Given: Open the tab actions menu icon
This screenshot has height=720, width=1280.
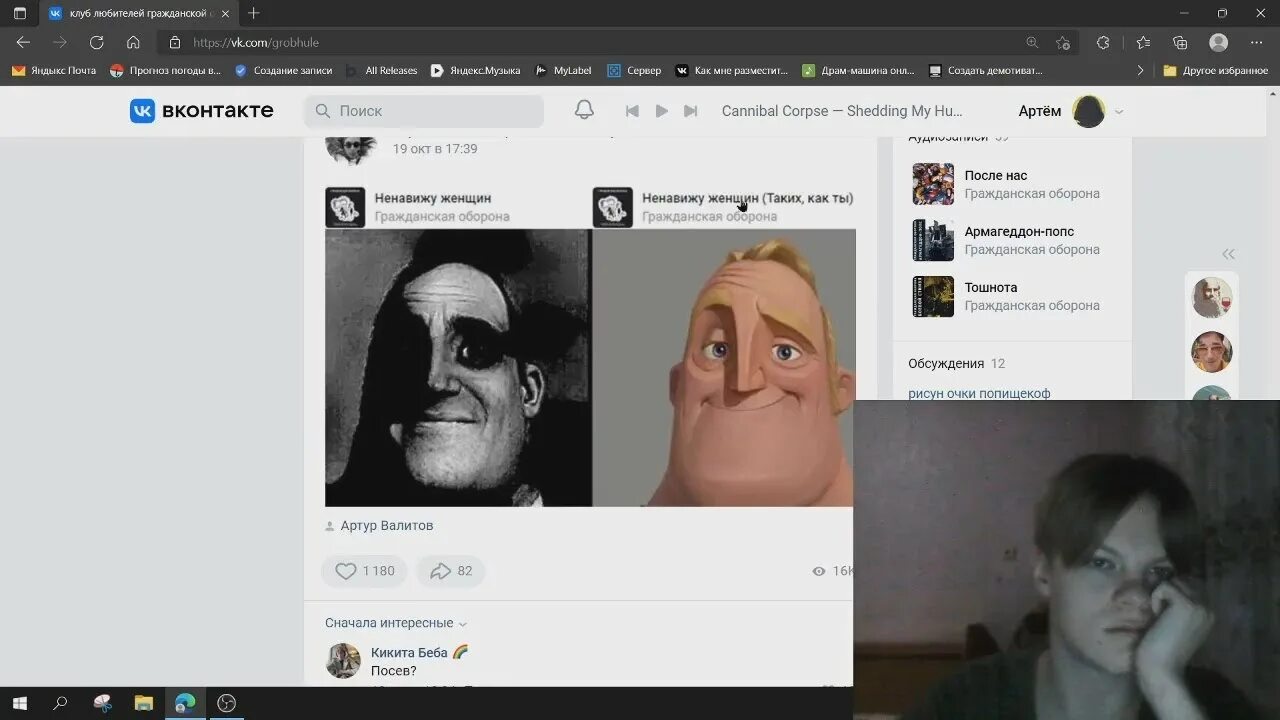Looking at the screenshot, I should 19,13.
